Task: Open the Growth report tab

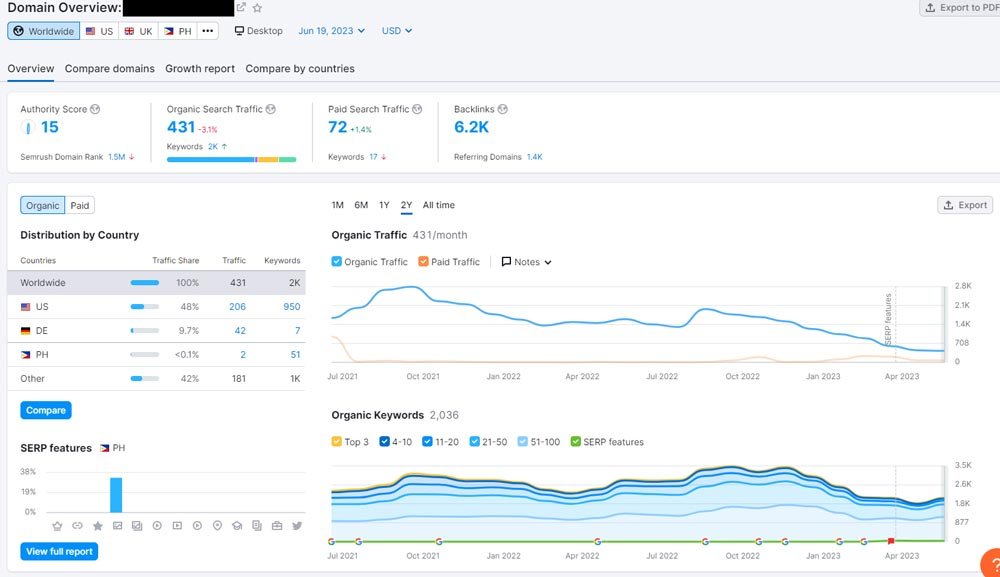Action: click(x=200, y=69)
